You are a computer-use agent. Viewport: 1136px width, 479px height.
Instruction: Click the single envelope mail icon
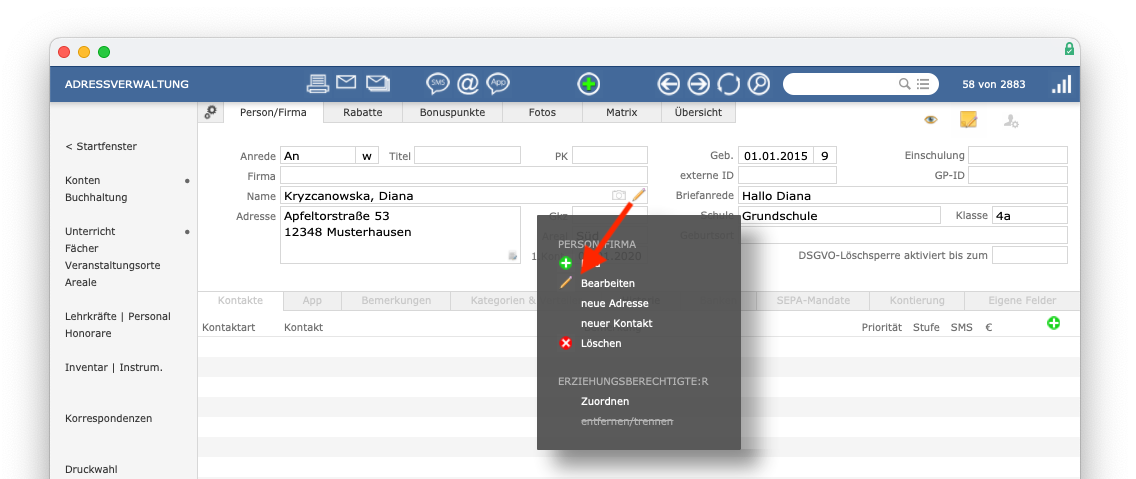click(346, 83)
